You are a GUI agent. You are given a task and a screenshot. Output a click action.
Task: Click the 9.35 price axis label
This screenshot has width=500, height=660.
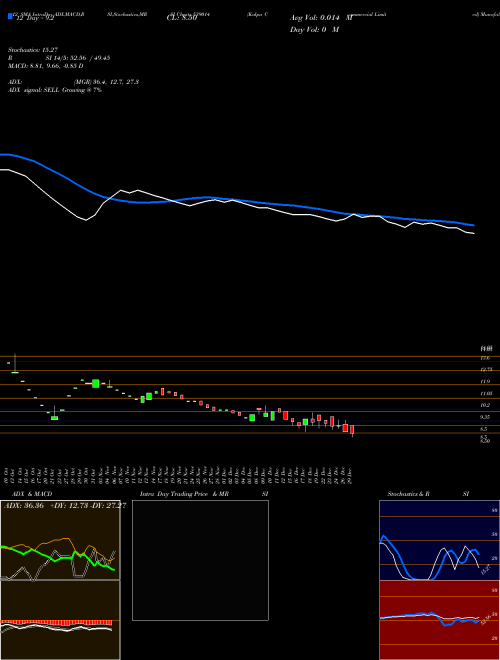pyautogui.click(x=485, y=417)
